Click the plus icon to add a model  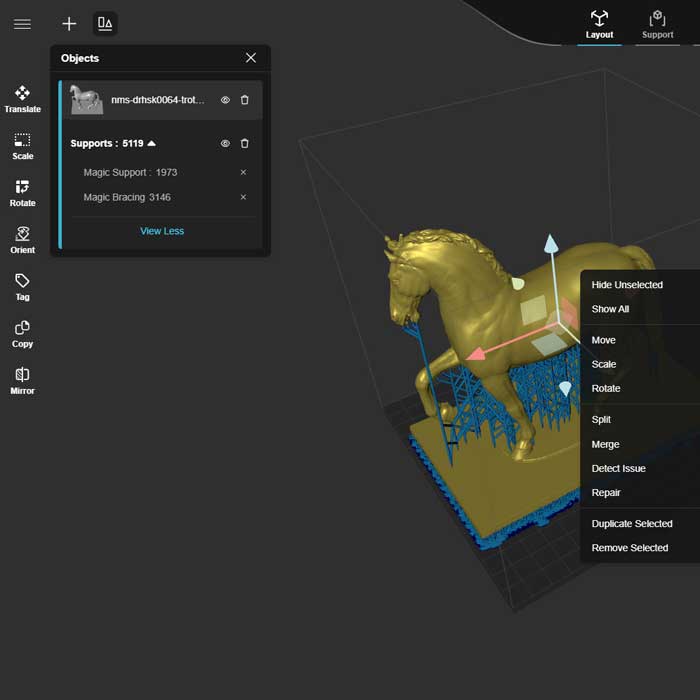tap(69, 24)
